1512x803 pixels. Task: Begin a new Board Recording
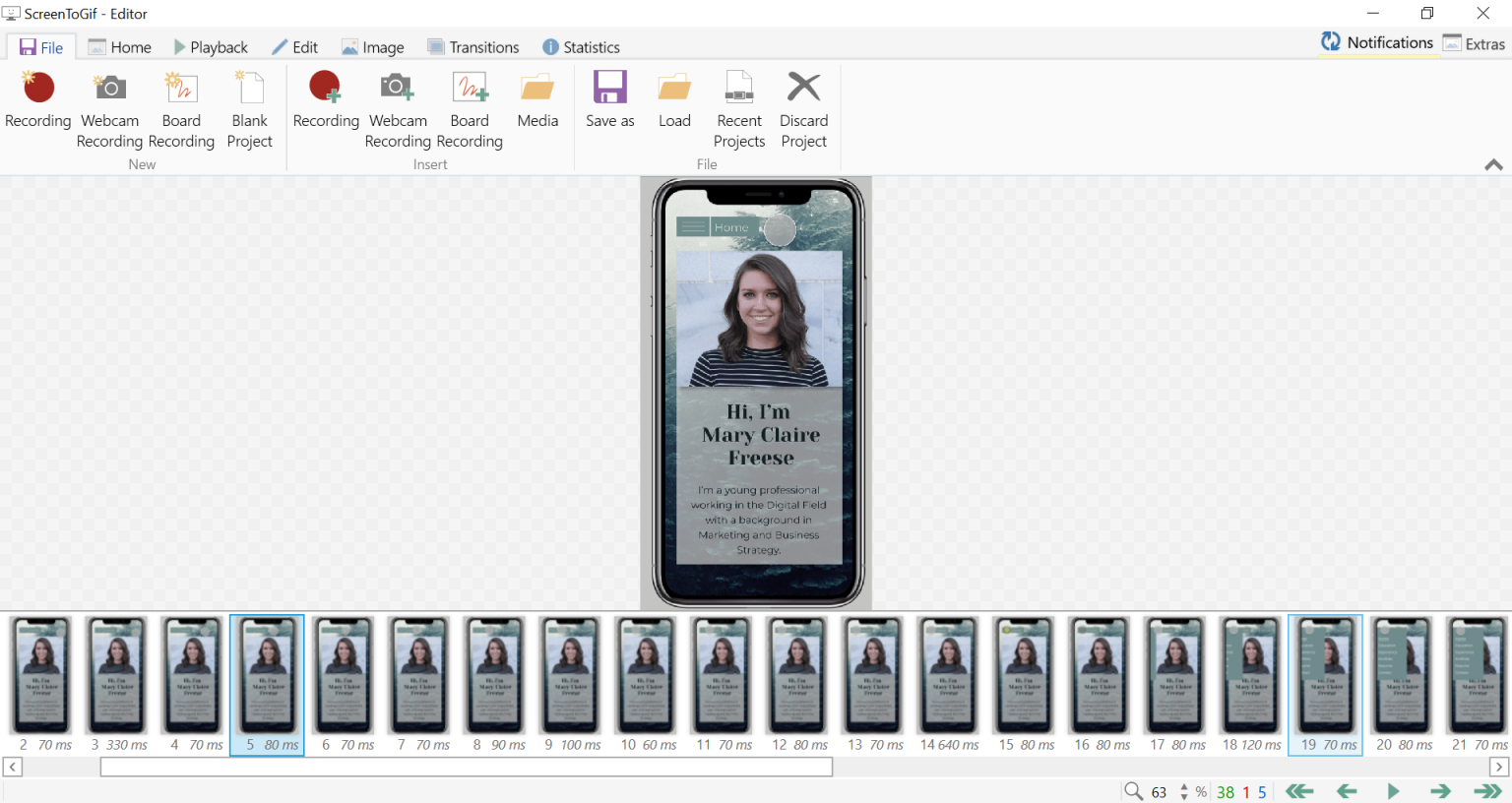tap(181, 108)
